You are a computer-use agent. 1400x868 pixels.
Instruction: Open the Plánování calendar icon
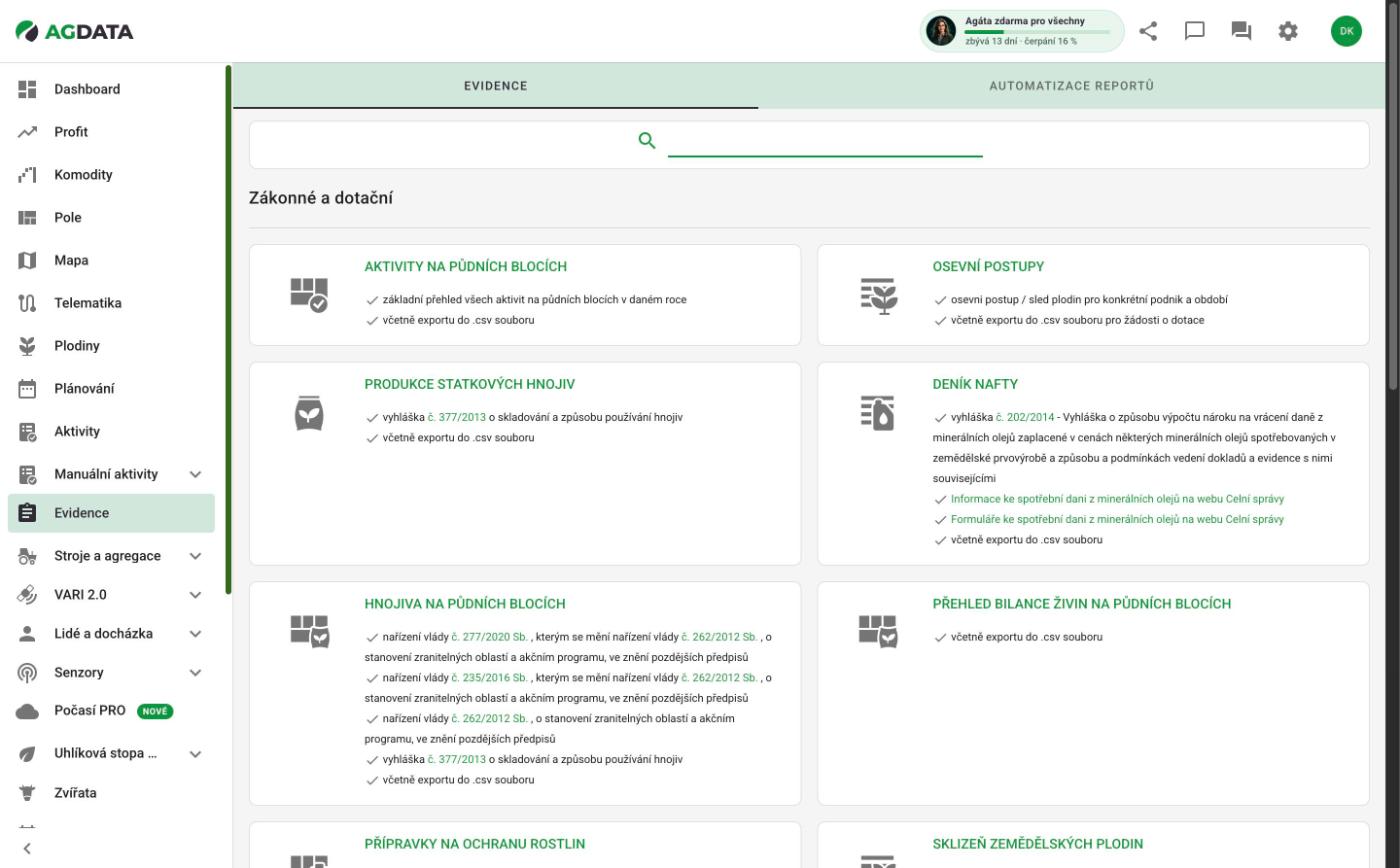[x=27, y=389]
